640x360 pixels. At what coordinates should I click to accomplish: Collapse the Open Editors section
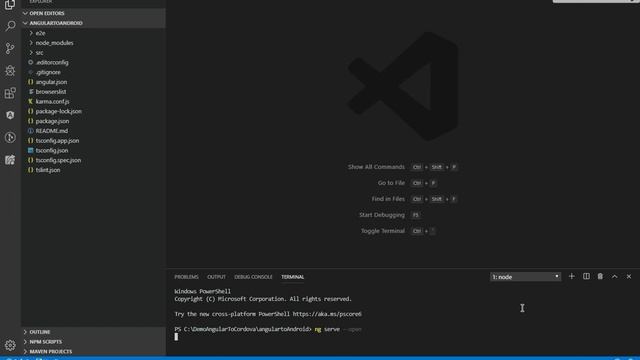[93, 13]
